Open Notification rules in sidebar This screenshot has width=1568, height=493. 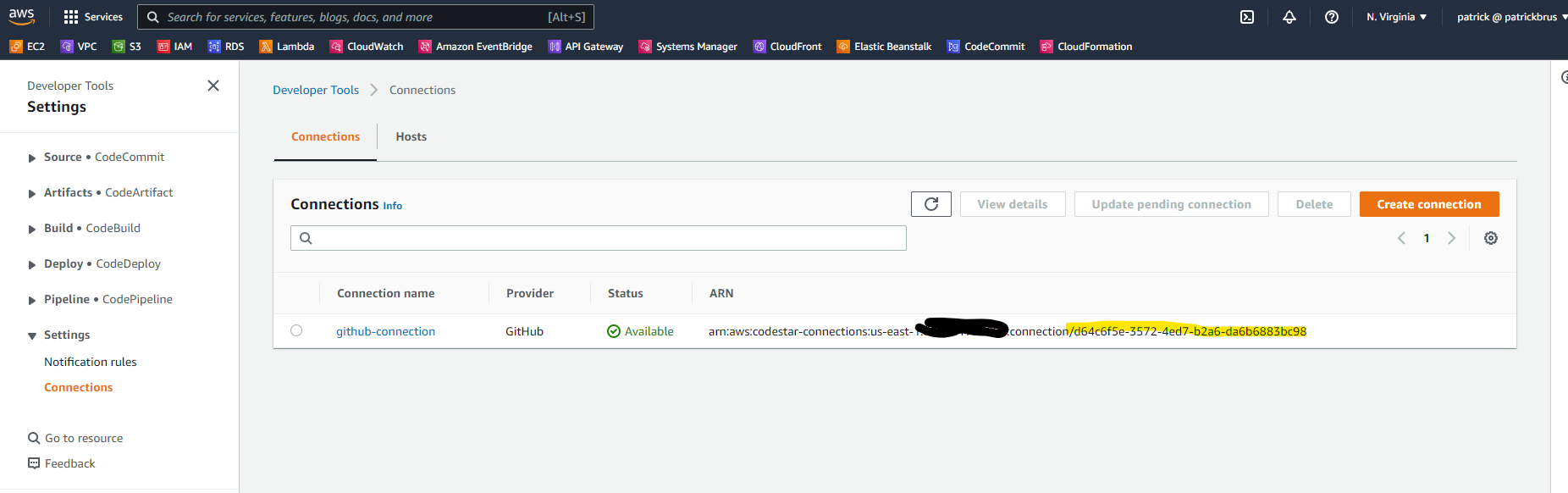(91, 362)
